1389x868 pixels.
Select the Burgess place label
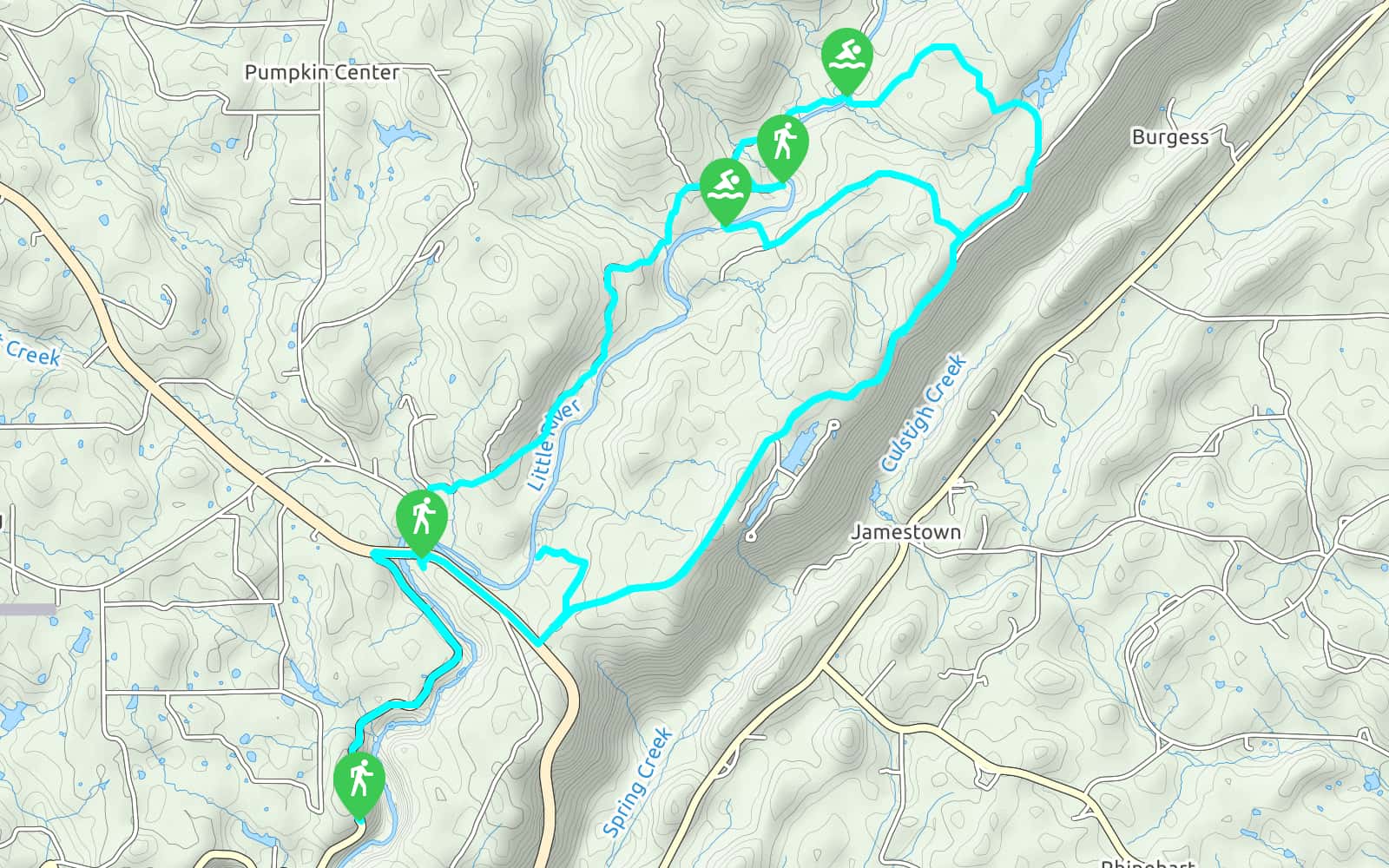click(x=1170, y=136)
